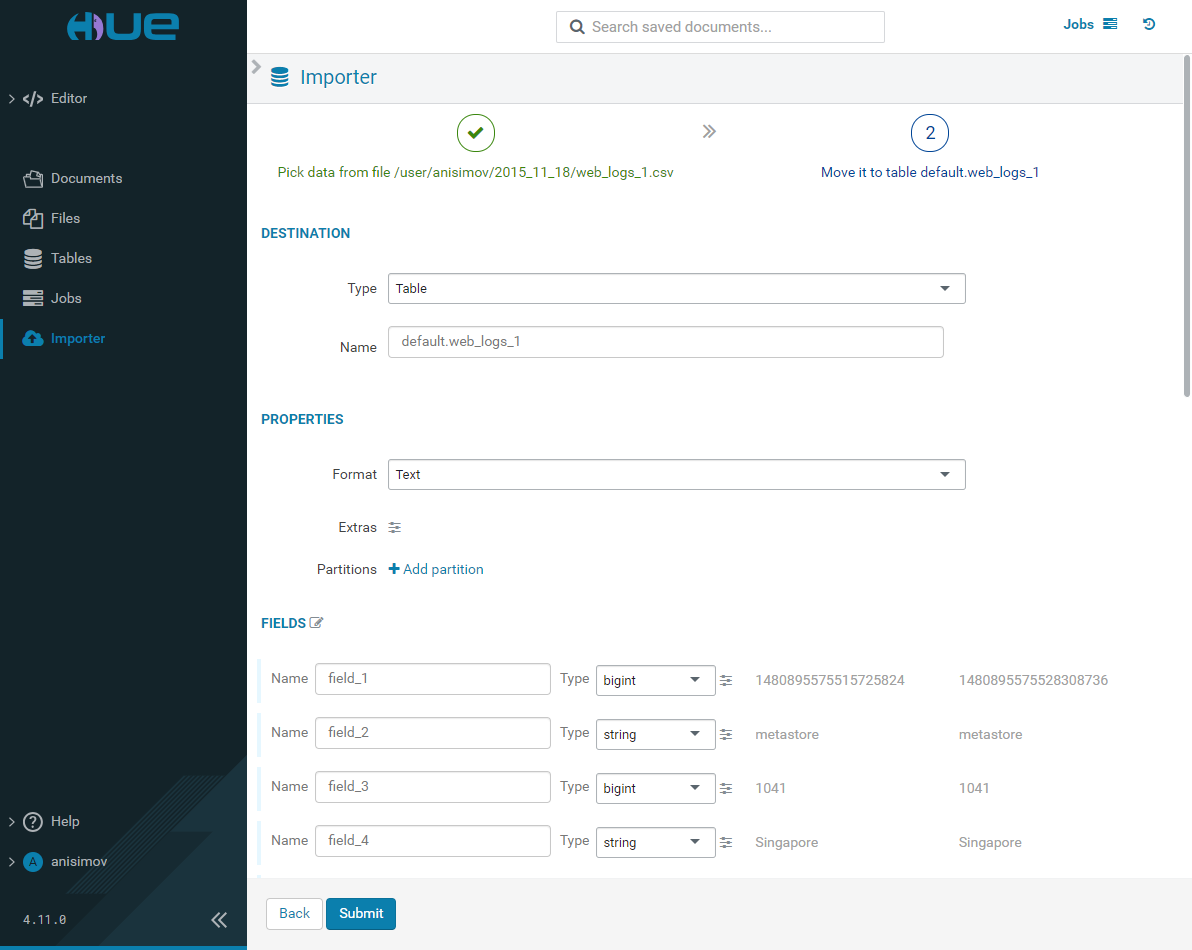Click the completed step checkmark circle
Screen dimensions: 1192x950
click(476, 133)
